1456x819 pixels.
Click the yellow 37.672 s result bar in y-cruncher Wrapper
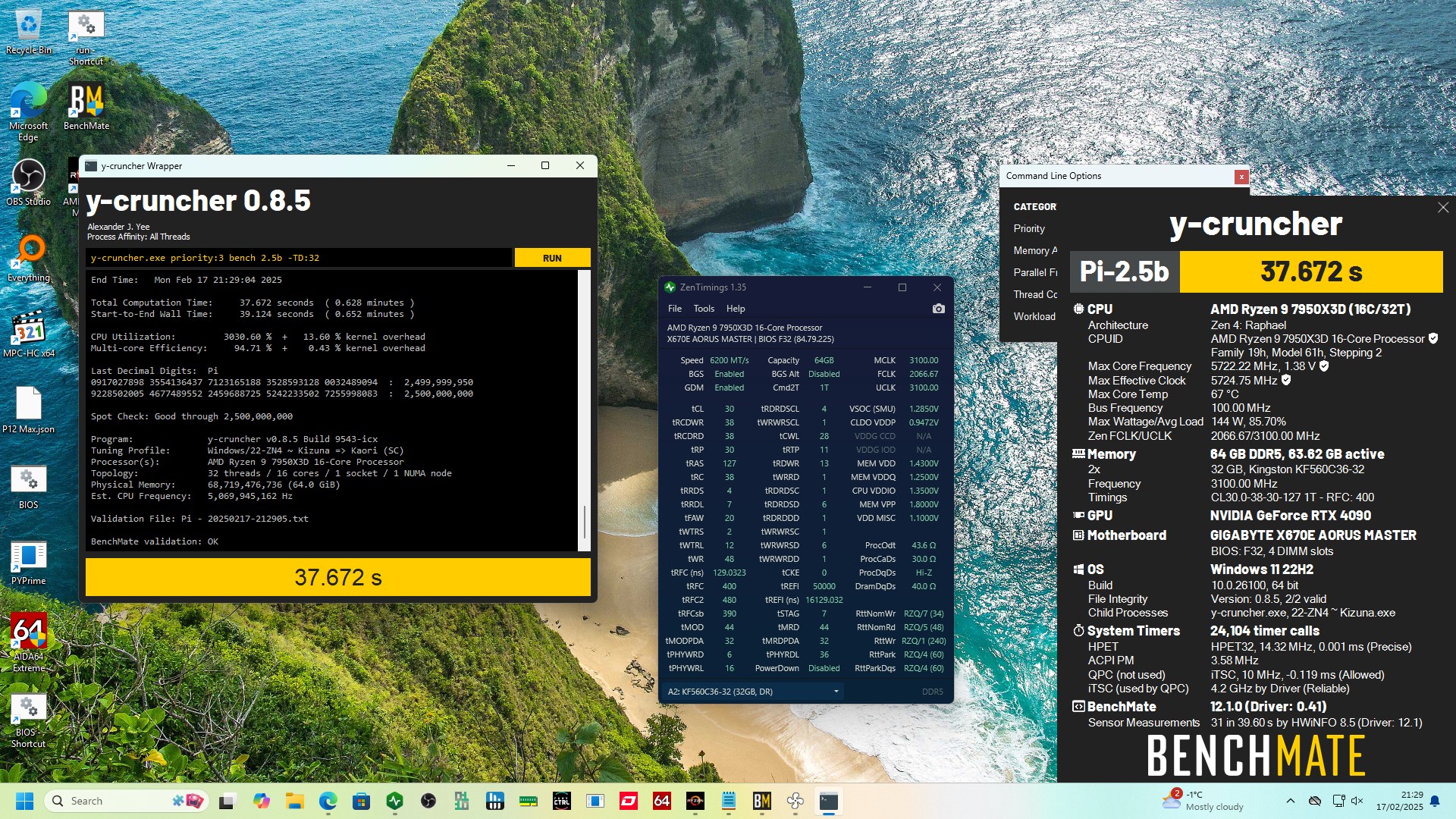pyautogui.click(x=338, y=578)
